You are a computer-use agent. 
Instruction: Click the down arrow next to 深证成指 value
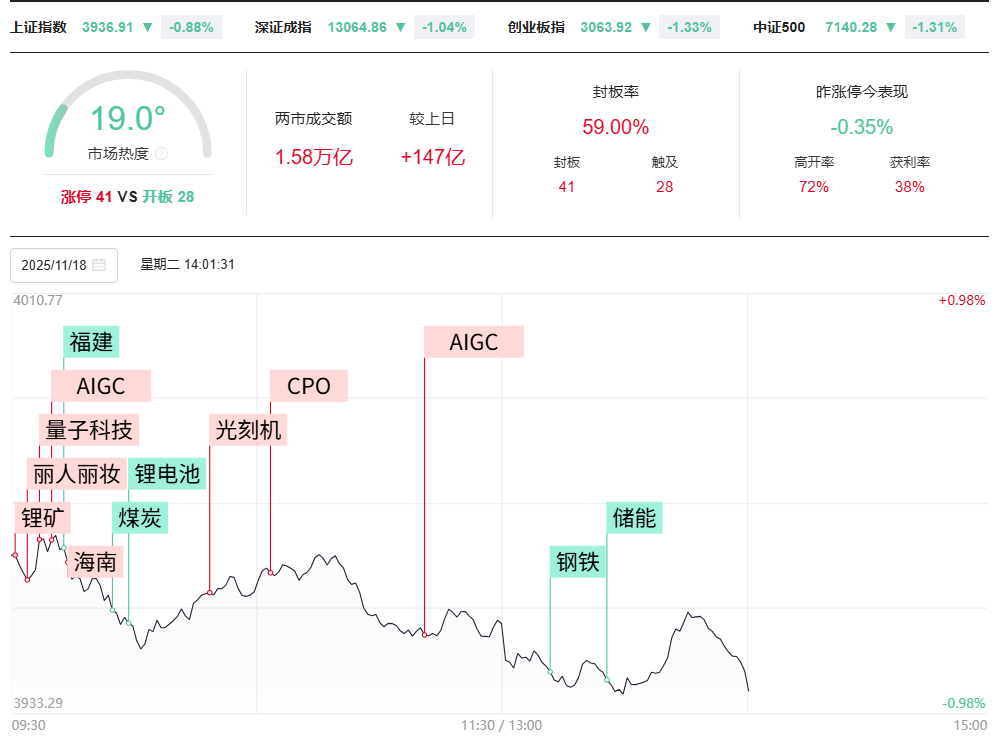(x=401, y=27)
